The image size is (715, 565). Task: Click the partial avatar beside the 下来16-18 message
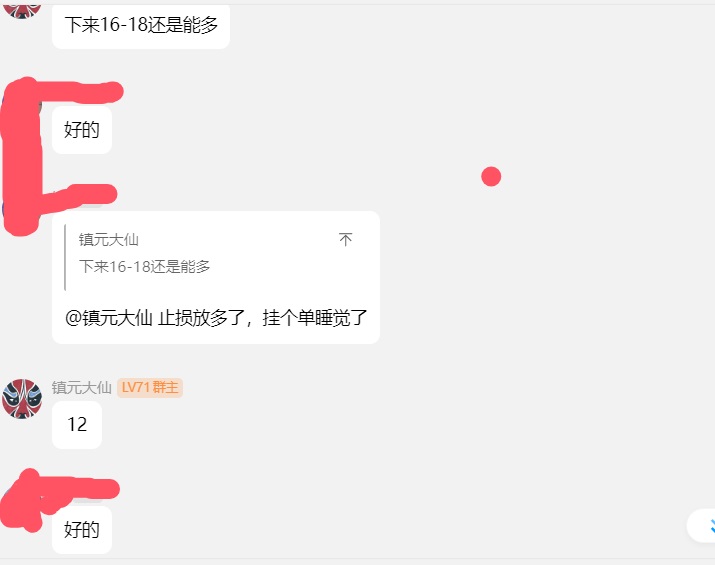[22, 8]
